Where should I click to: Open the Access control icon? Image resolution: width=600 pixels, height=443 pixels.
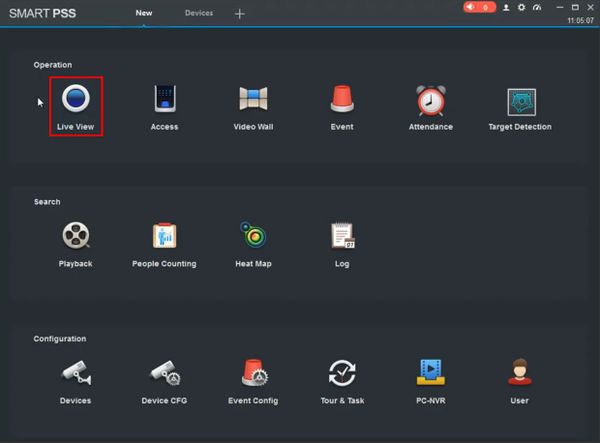click(x=165, y=99)
